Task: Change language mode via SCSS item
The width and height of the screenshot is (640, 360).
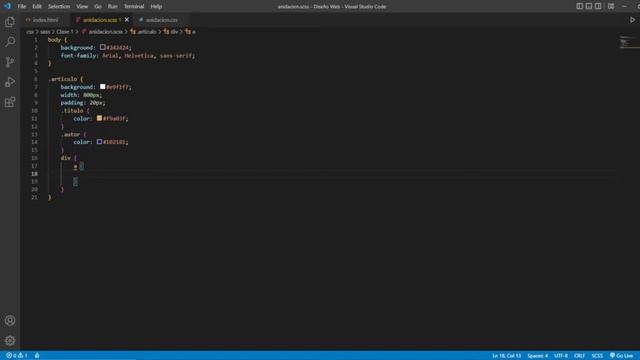Action: point(597,356)
